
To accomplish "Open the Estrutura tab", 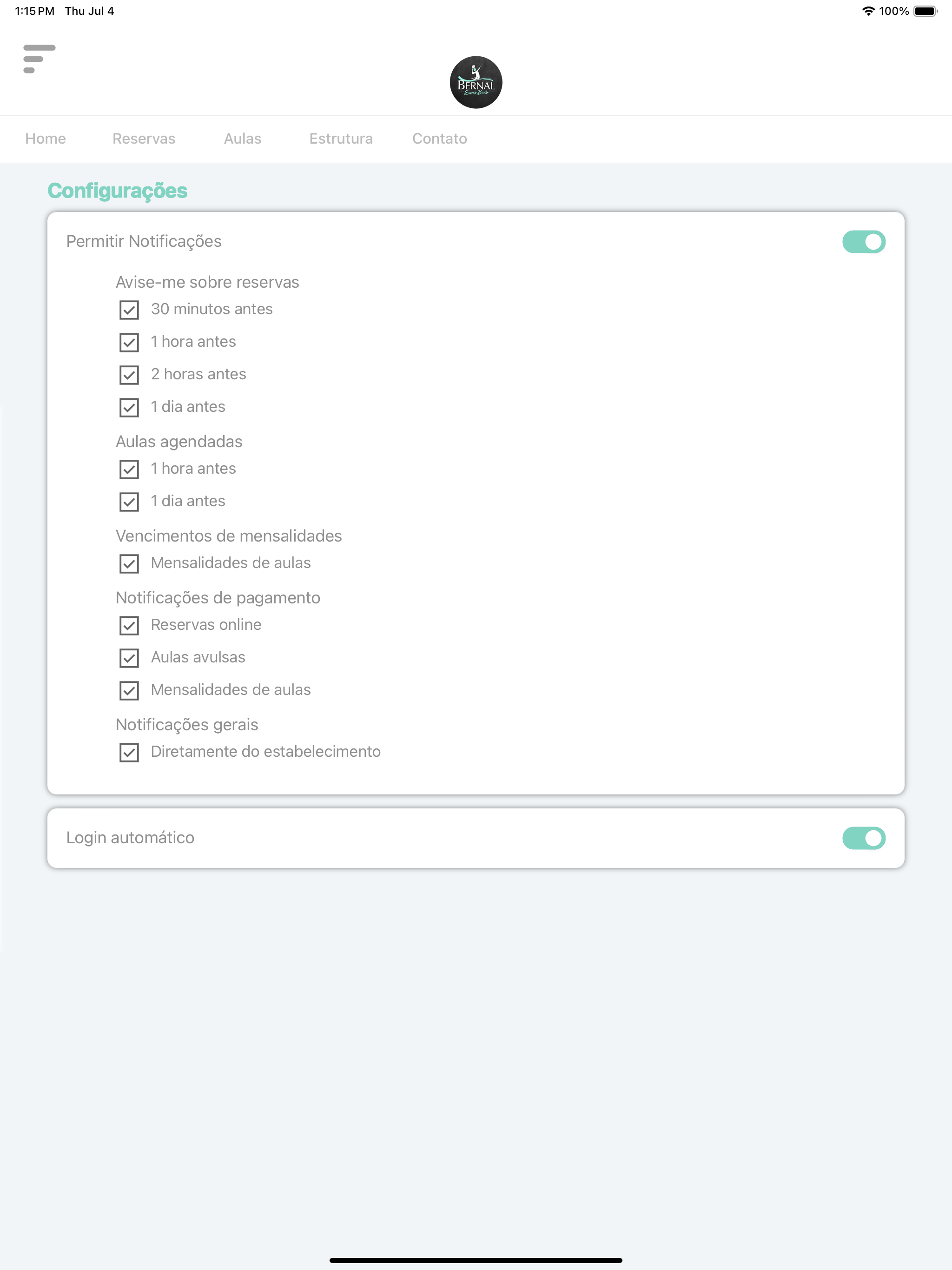I will [x=341, y=139].
